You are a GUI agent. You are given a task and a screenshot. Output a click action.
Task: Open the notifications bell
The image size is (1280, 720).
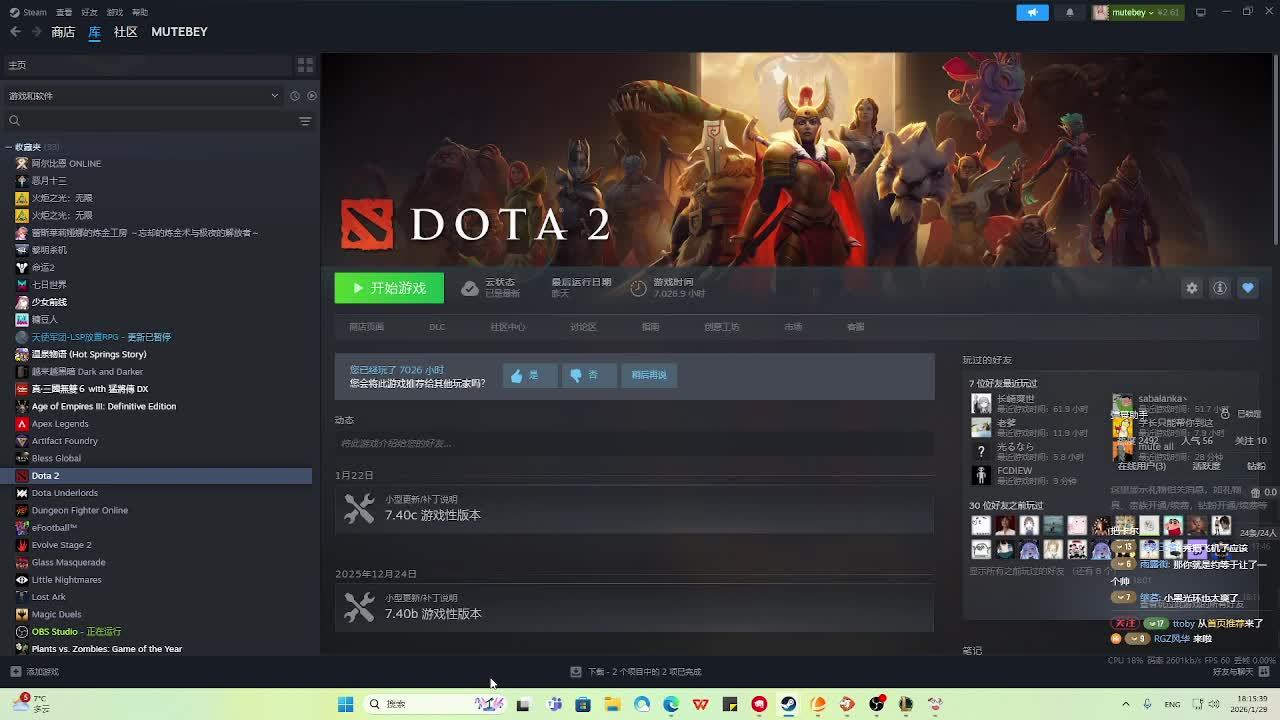click(x=1069, y=12)
